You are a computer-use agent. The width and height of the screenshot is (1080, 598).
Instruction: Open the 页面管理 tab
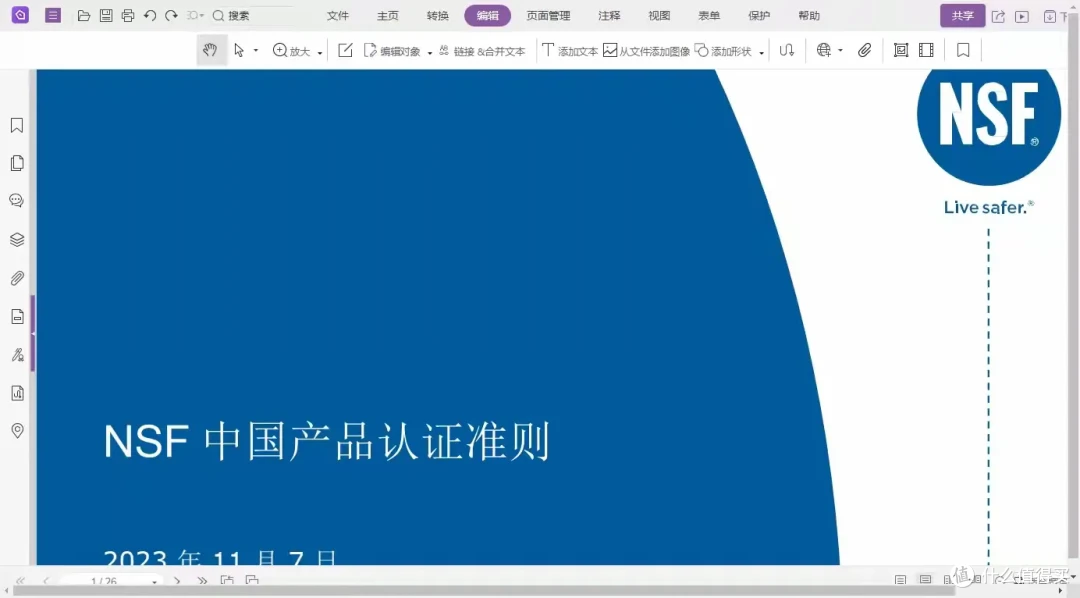tap(548, 15)
